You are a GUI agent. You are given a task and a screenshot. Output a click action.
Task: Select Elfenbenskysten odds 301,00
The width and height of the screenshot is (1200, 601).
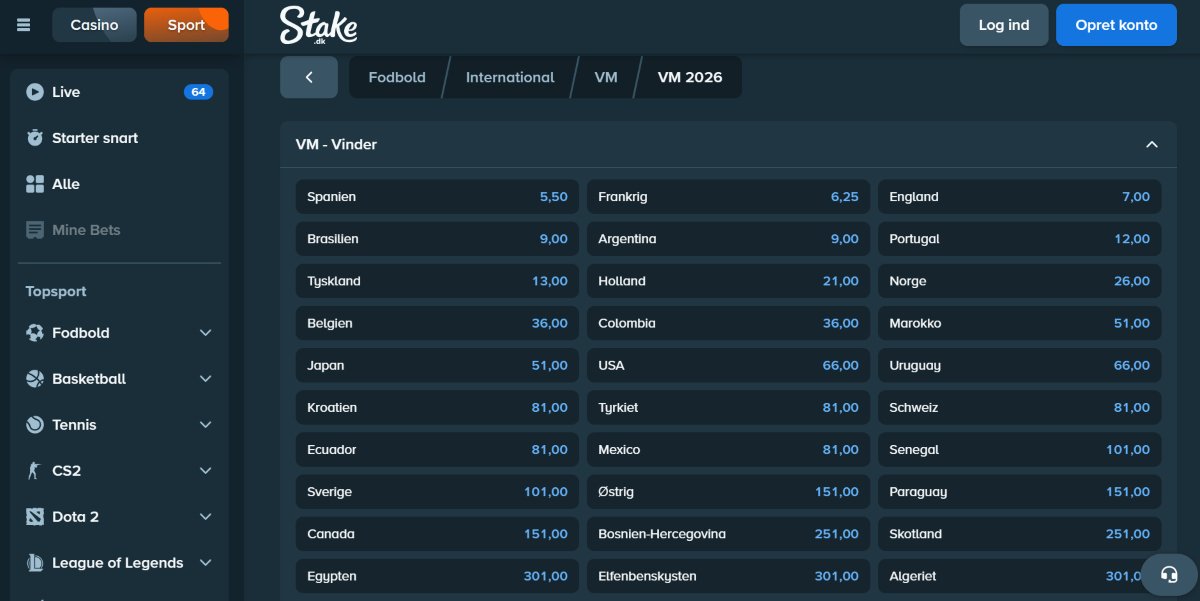click(729, 576)
